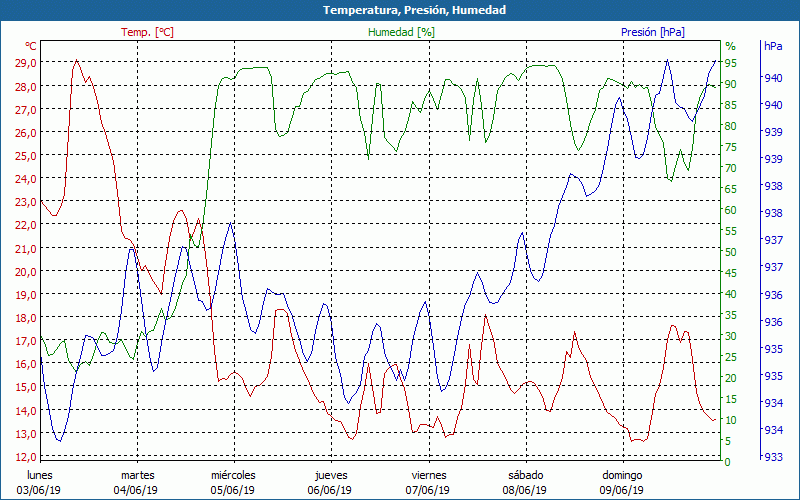Click temperature axis value "23,0"
This screenshot has width=800, height=500.
point(25,202)
